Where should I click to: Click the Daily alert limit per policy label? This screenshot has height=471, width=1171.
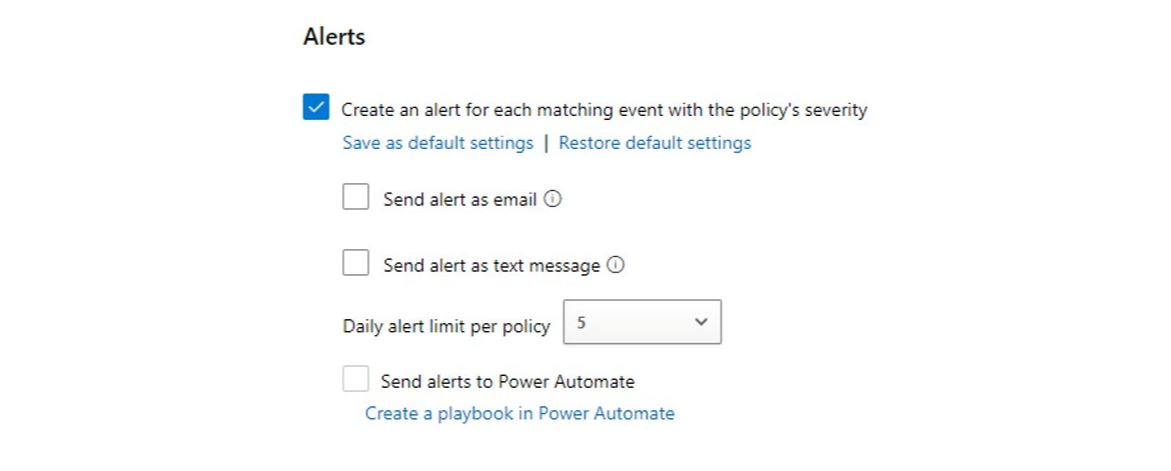[447, 327]
